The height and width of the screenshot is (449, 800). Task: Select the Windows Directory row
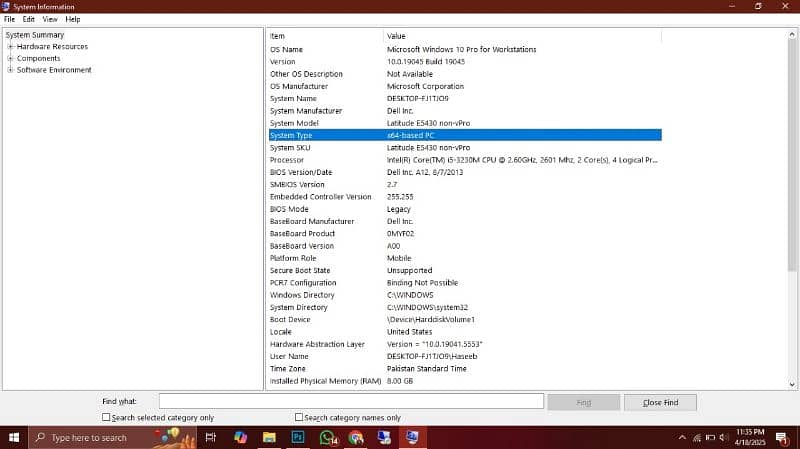(465, 295)
